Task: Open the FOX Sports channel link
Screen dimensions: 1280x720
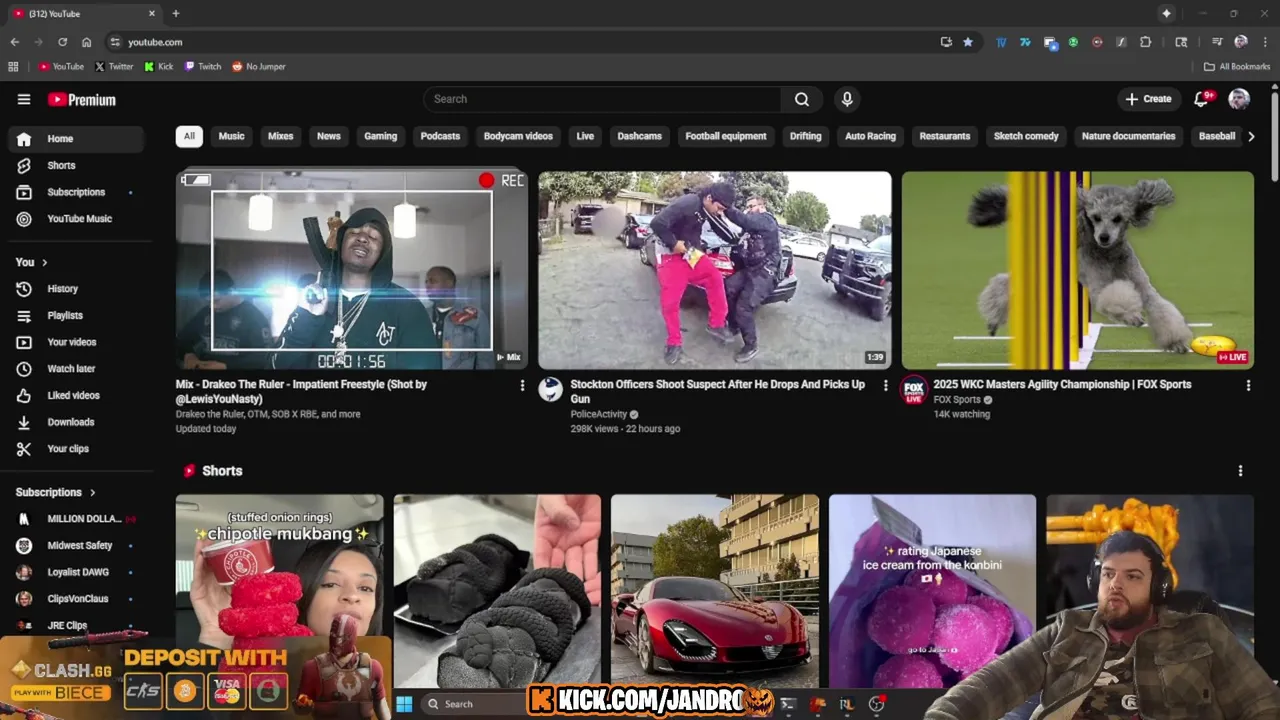Action: (957, 400)
